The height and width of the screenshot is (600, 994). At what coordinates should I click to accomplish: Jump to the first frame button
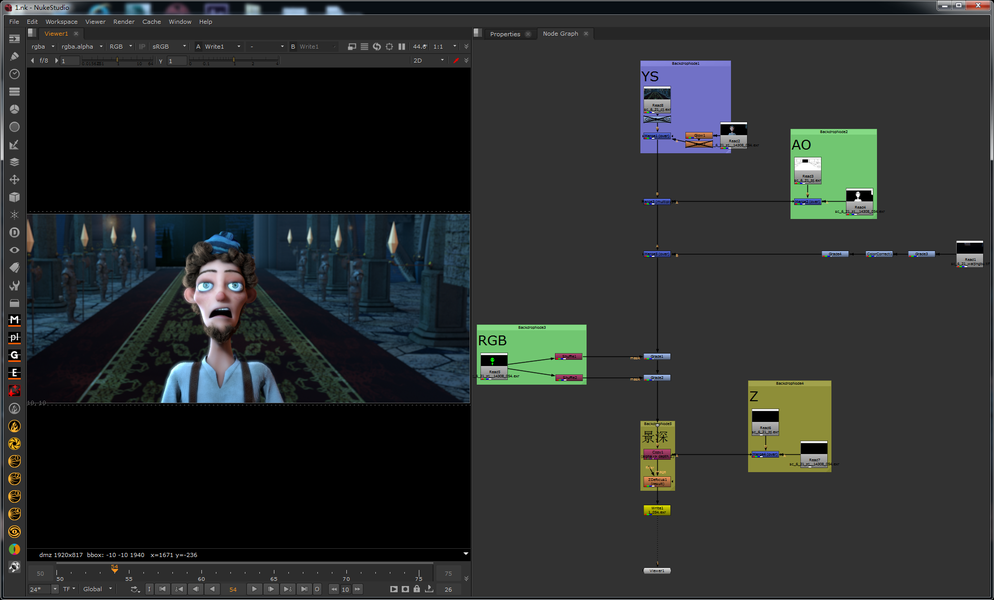(163, 589)
